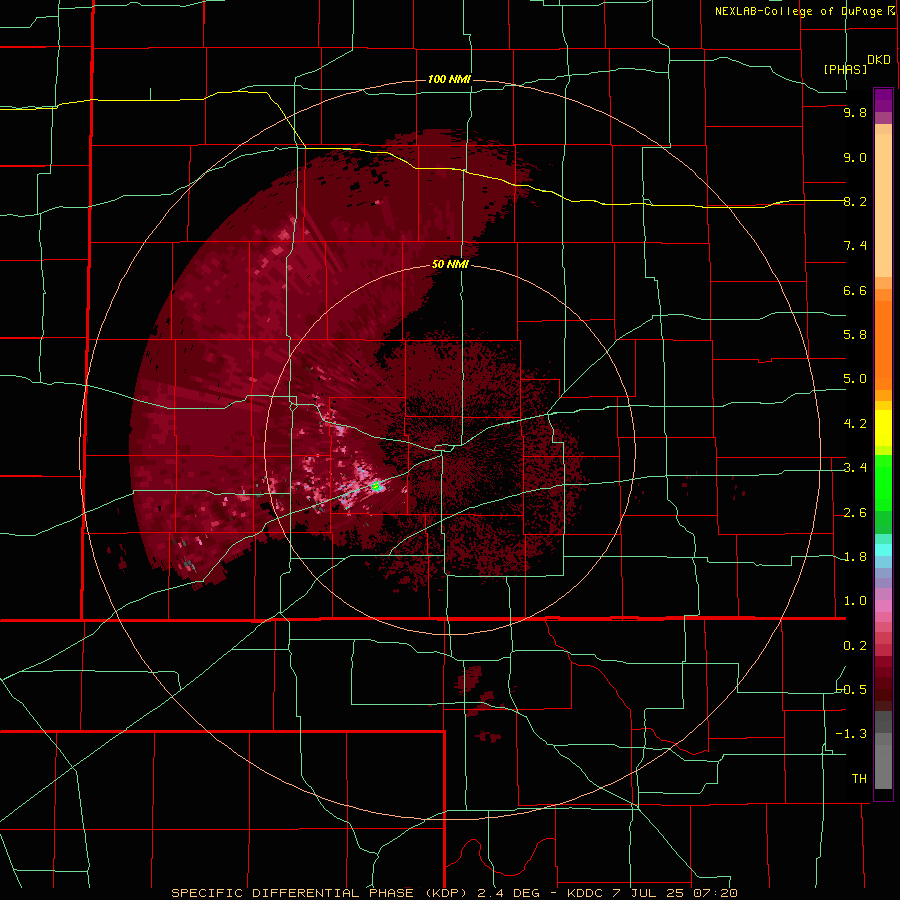Click the TH threshold label on the legend
The height and width of the screenshot is (900, 900).
click(x=859, y=779)
